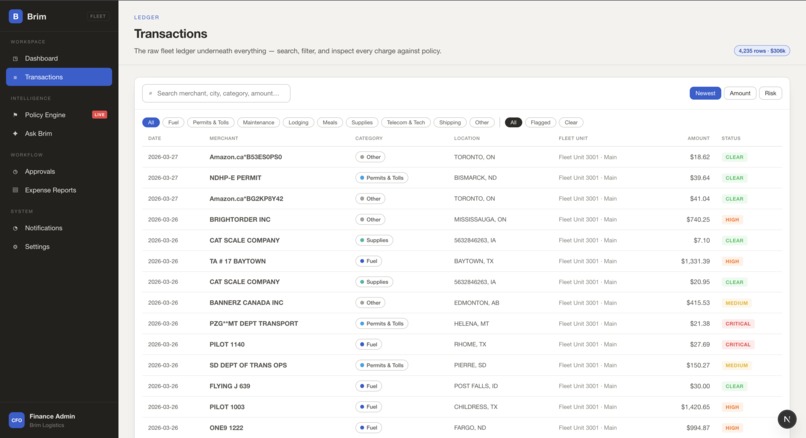Filter category to Telecom & Tech
This screenshot has width=806, height=438.
(406, 122)
